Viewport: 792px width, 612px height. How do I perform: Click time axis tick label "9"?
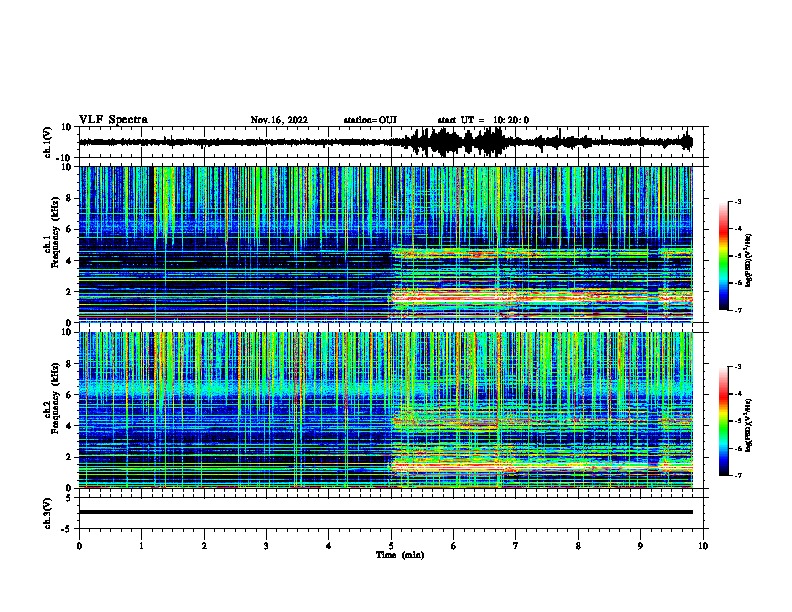coord(640,546)
